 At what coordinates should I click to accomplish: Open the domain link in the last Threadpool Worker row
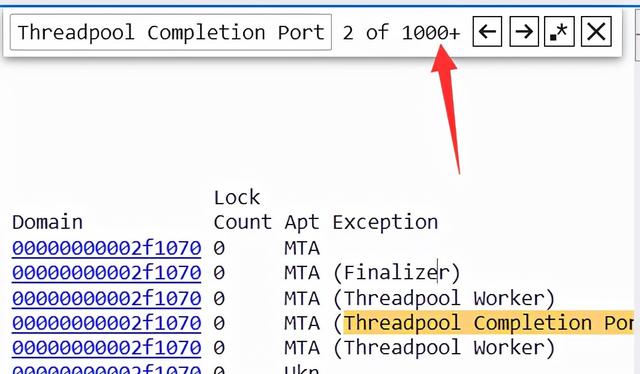click(107, 348)
